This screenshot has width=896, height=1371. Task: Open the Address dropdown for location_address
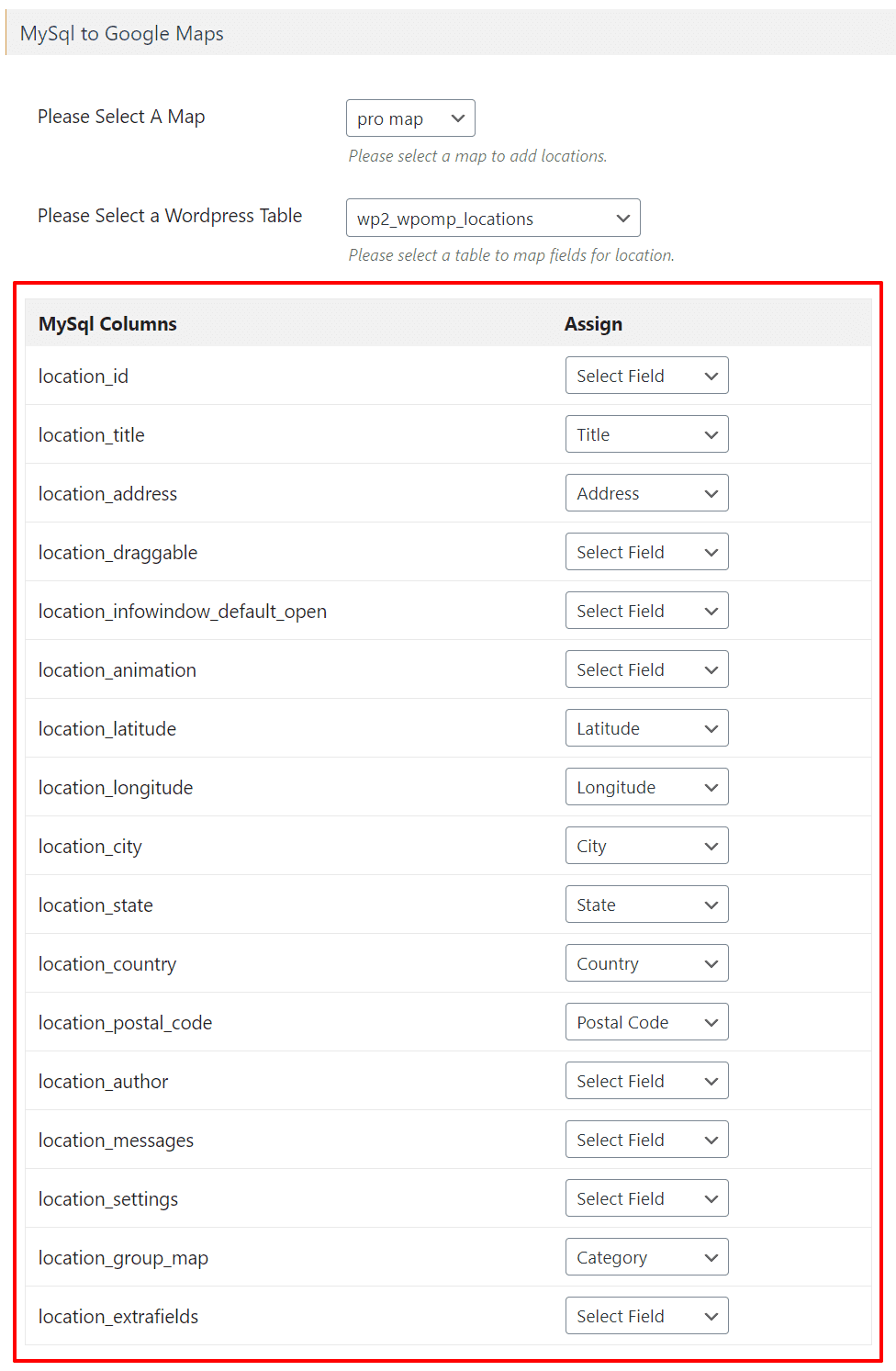coord(646,492)
